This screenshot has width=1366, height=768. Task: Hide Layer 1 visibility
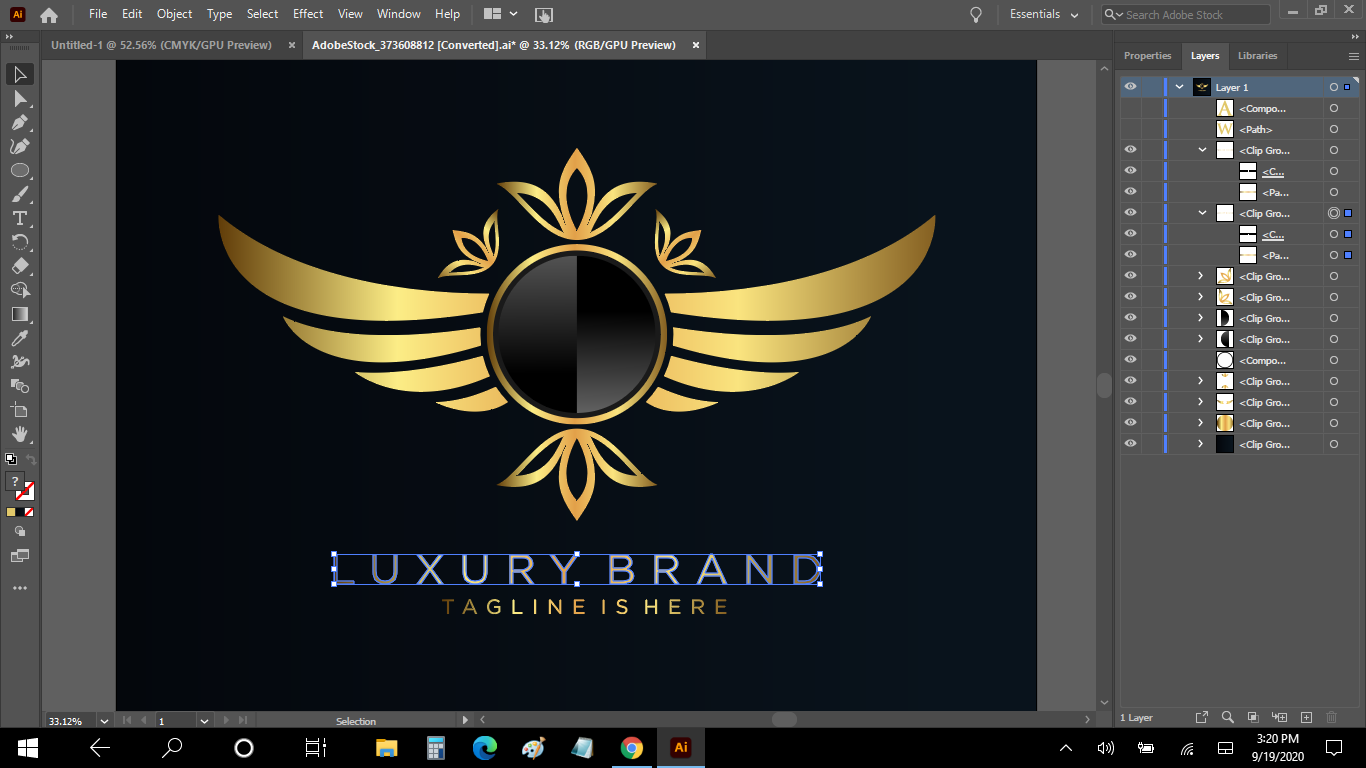(1129, 86)
